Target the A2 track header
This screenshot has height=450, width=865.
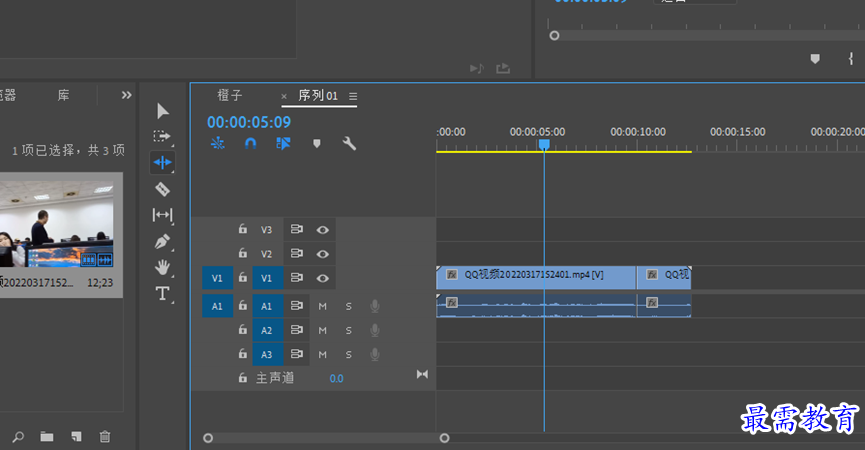pos(268,330)
